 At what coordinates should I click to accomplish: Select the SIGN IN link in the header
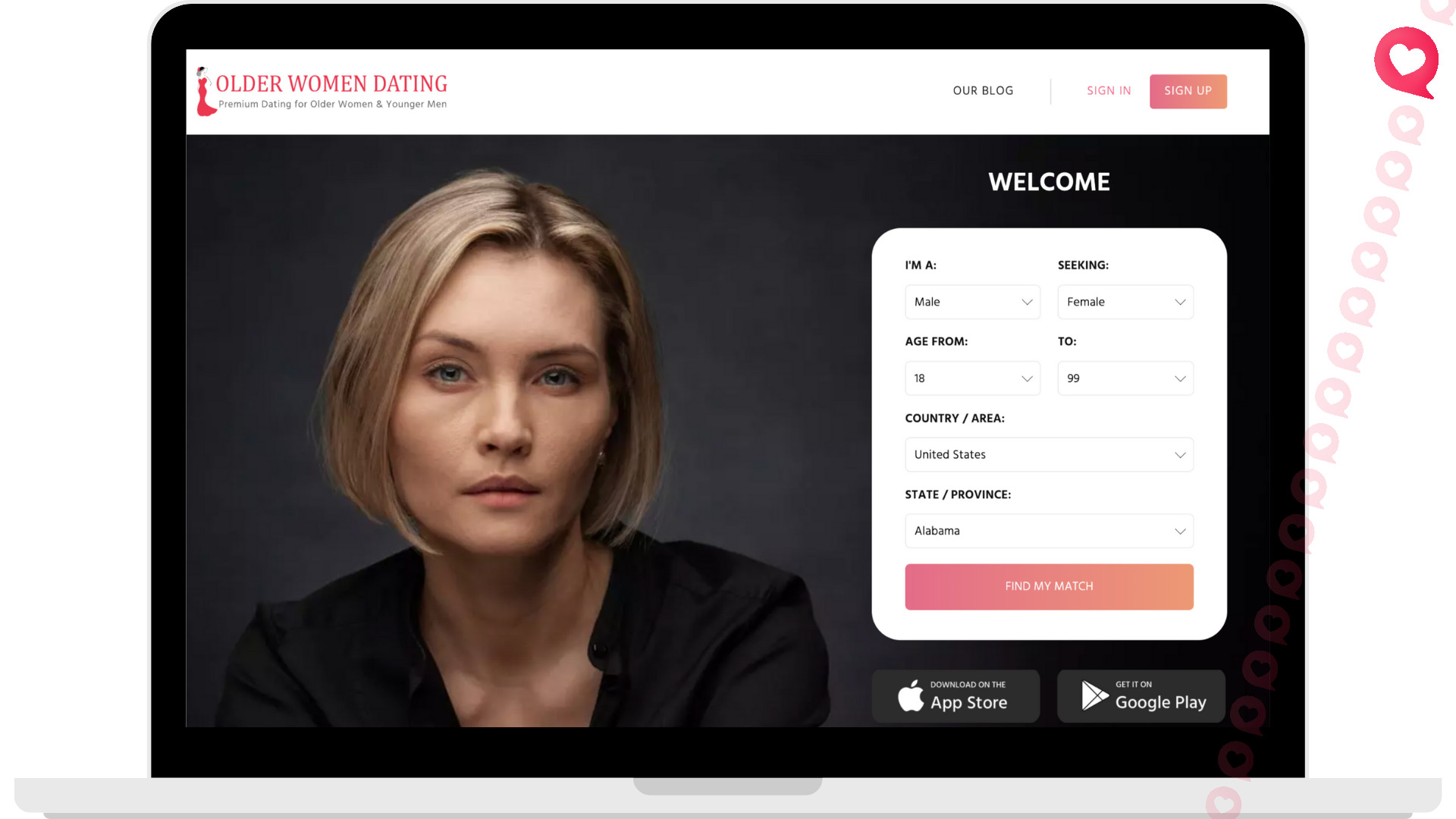click(x=1109, y=90)
